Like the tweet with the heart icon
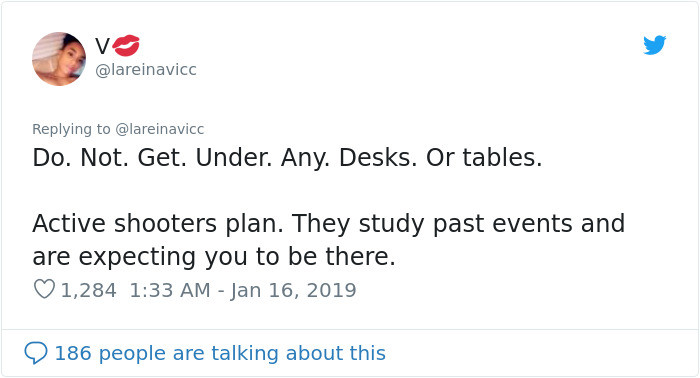 tap(44, 289)
